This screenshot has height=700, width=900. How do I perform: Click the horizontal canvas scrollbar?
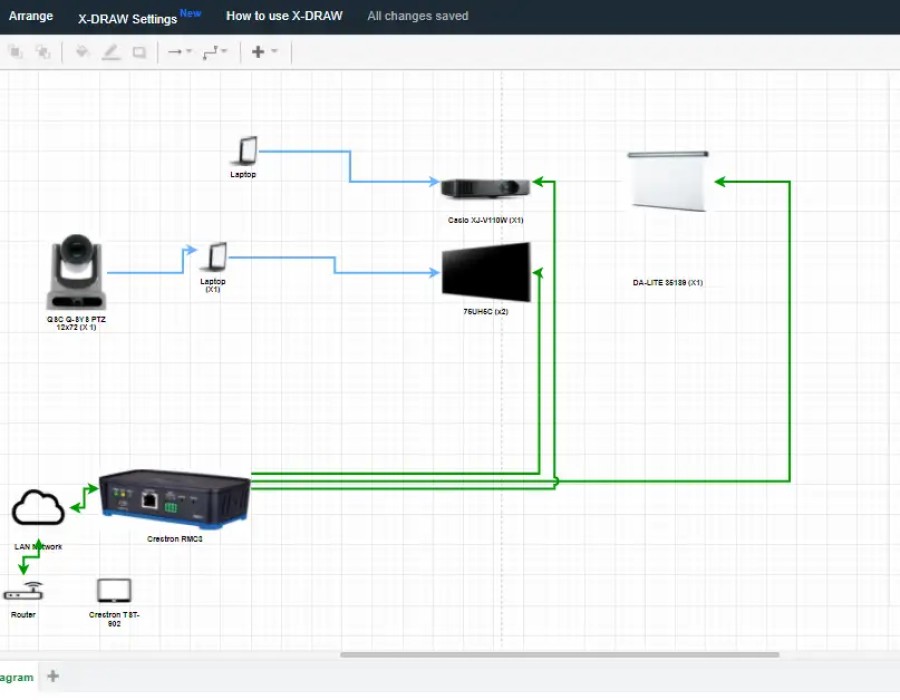click(559, 655)
